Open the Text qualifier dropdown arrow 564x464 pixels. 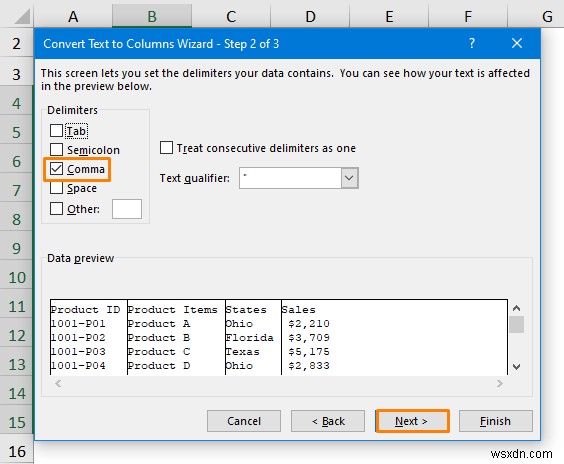pyautogui.click(x=349, y=178)
